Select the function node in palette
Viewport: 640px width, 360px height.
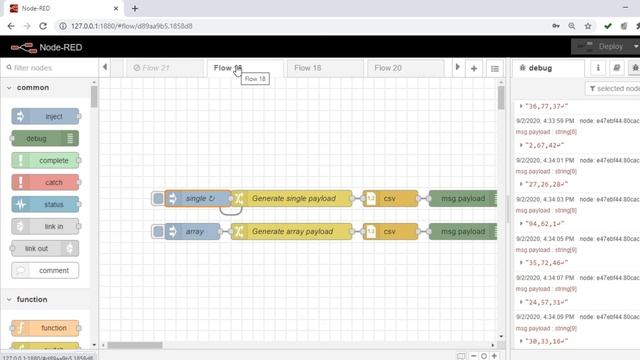click(x=45, y=328)
